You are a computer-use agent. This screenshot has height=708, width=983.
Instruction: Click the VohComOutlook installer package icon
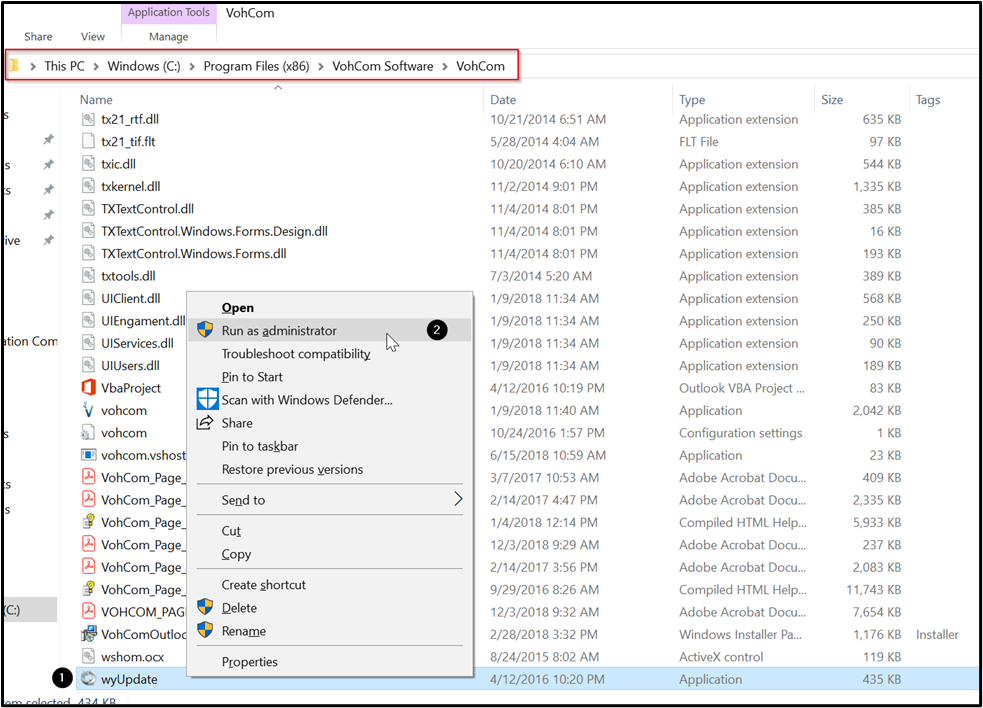(88, 634)
